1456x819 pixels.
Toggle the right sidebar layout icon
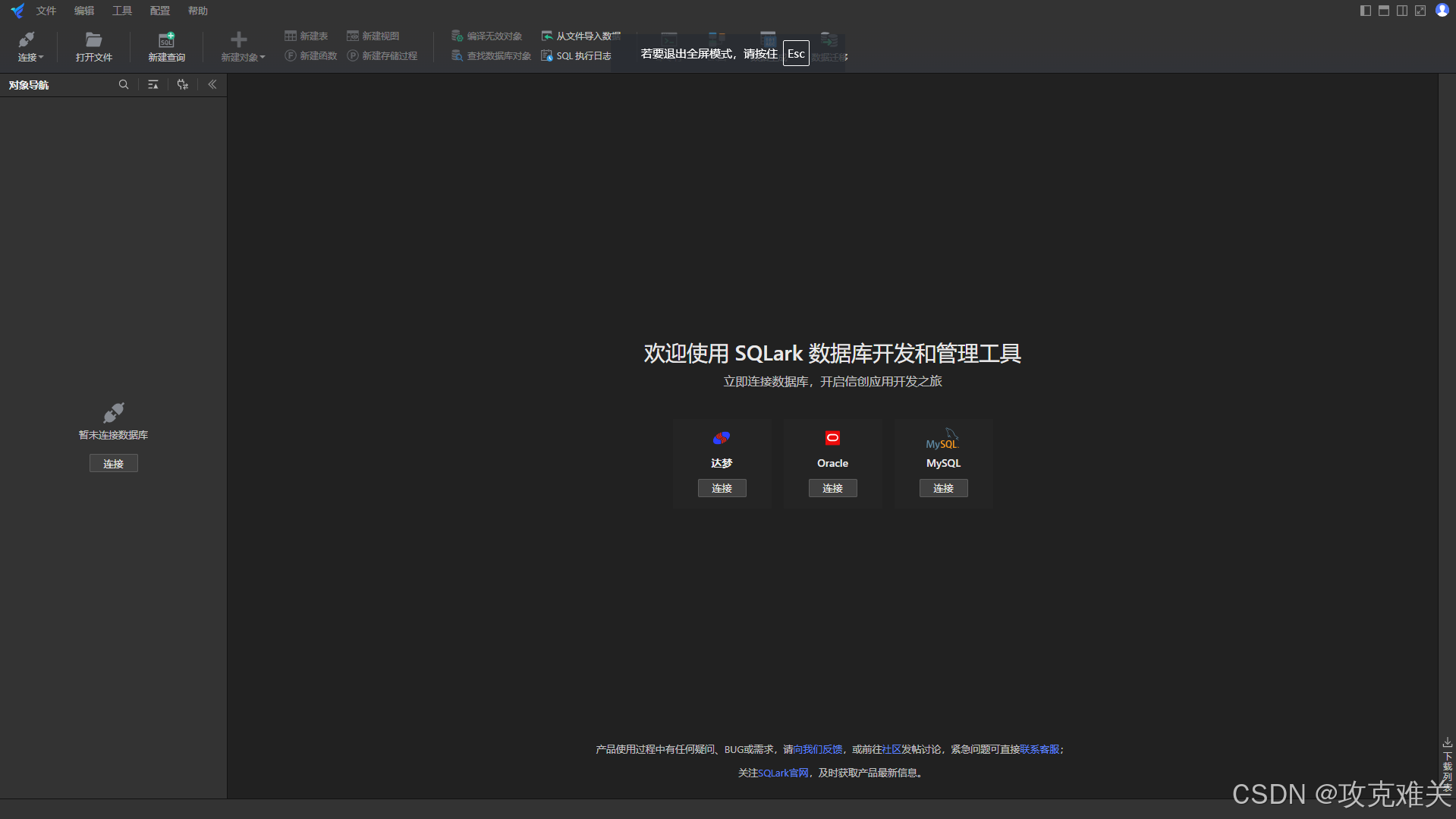(x=1402, y=11)
